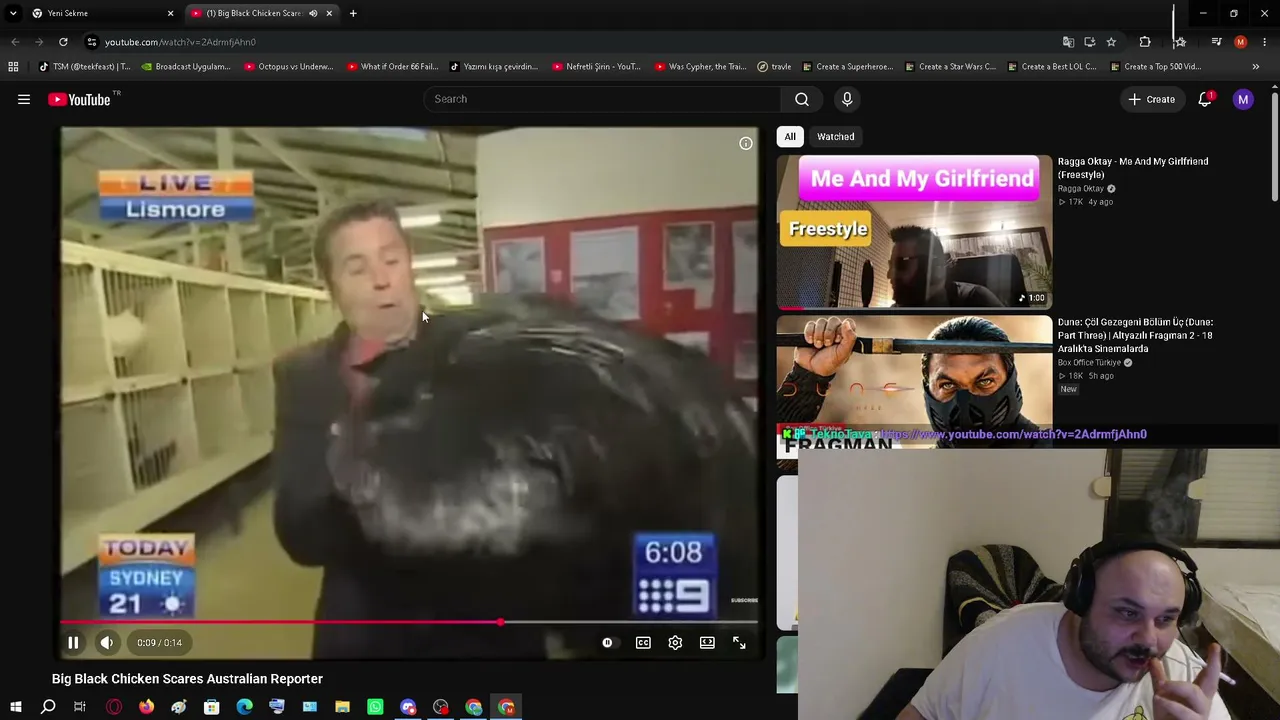Open the Dune: Çöl Gezegeni title link
The height and width of the screenshot is (720, 1280).
tap(1135, 335)
